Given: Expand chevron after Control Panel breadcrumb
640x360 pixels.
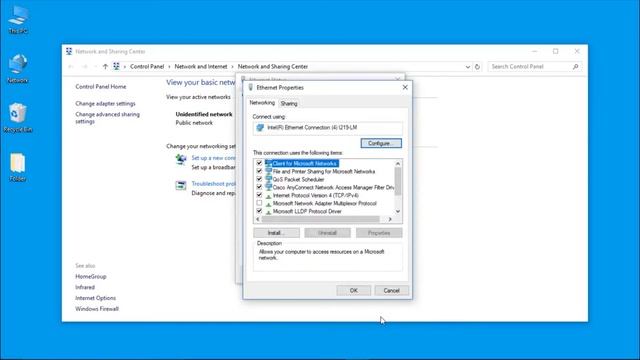Looking at the screenshot, I should [x=169, y=67].
